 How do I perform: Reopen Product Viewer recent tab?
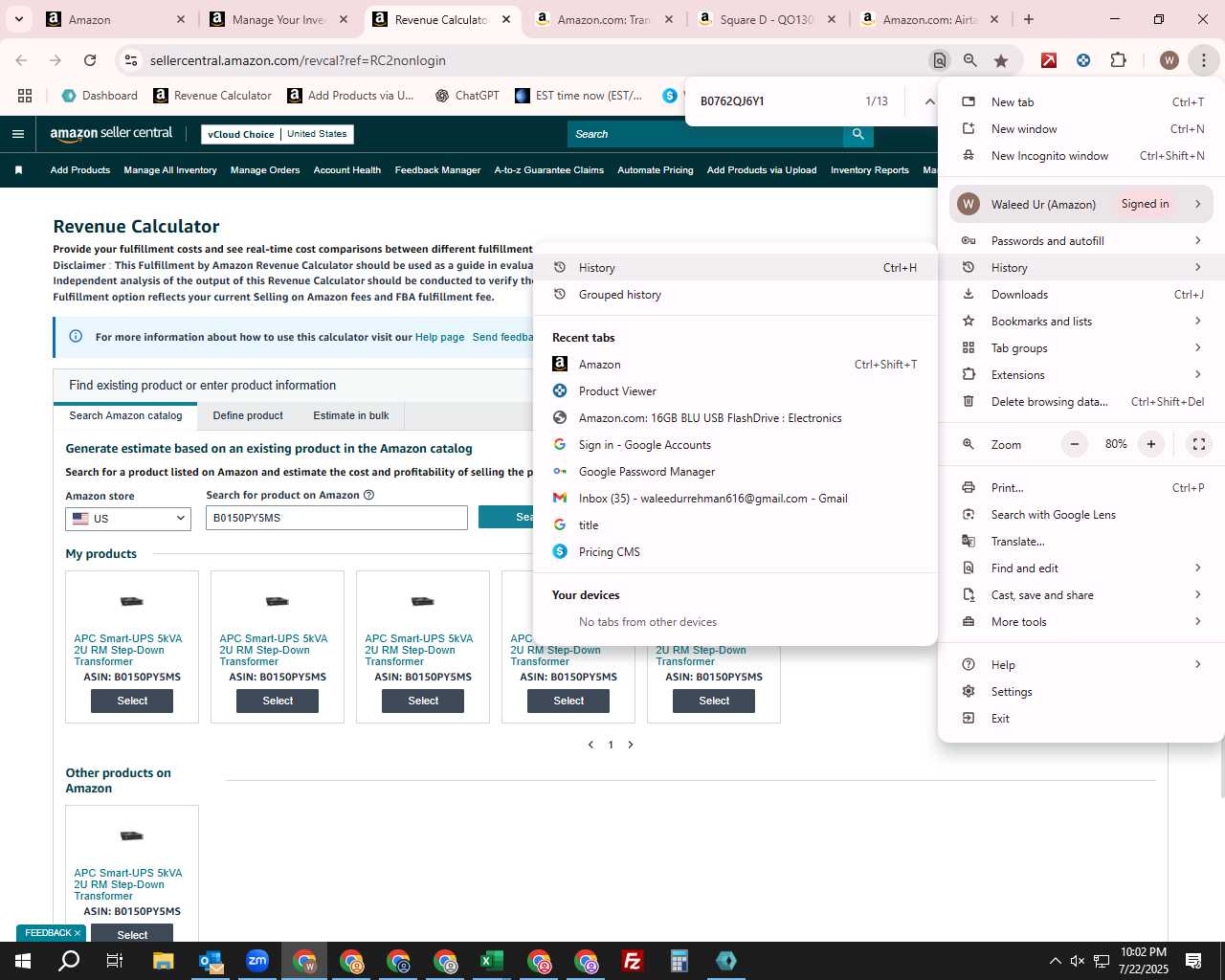[x=735, y=390]
